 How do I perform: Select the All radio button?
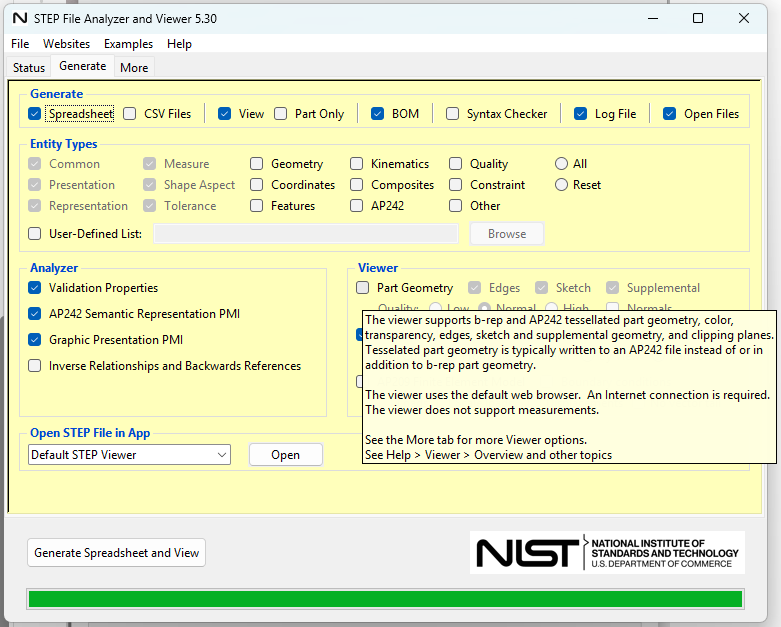pyautogui.click(x=561, y=164)
